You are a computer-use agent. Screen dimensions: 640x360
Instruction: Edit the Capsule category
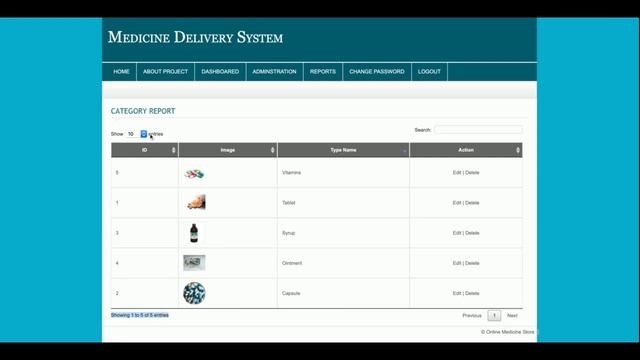coord(457,293)
